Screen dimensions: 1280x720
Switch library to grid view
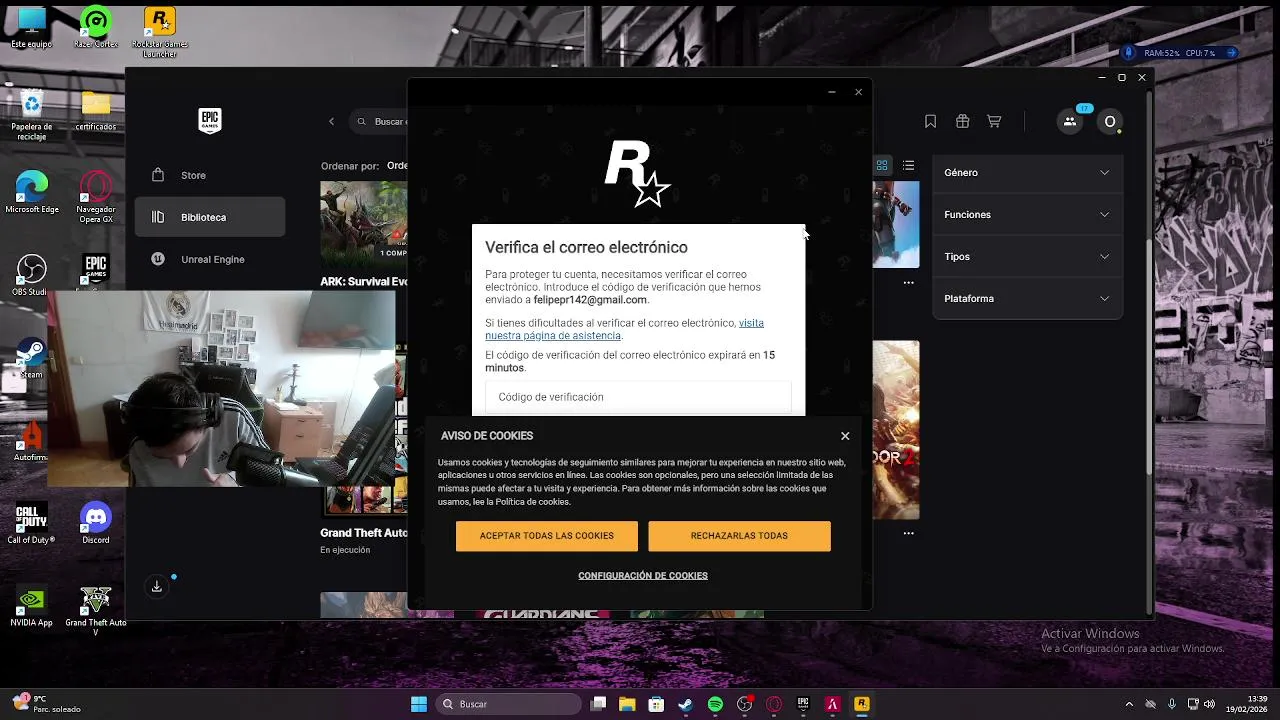882,165
